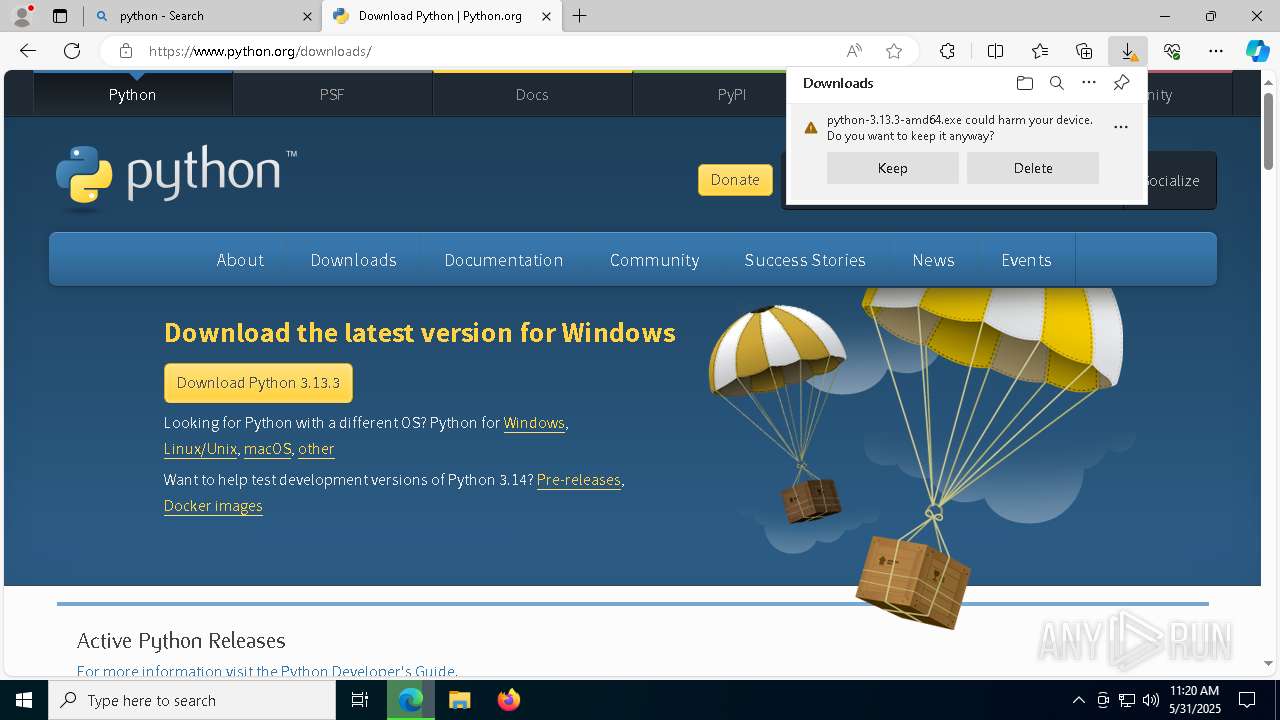1280x720 pixels.
Task: Follow the Windows link
Action: [x=534, y=423]
